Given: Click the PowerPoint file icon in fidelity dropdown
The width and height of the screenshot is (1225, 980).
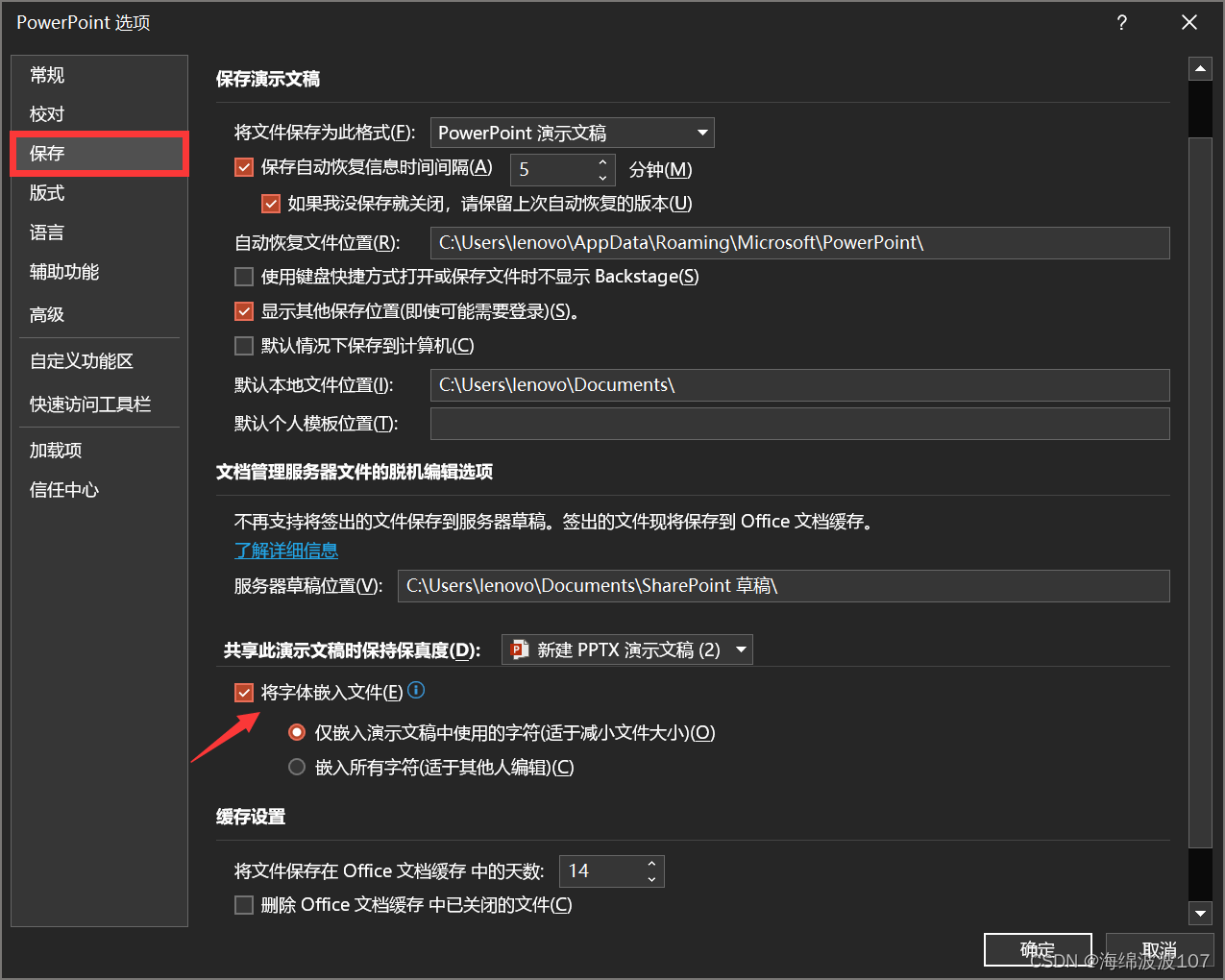Looking at the screenshot, I should (x=520, y=649).
